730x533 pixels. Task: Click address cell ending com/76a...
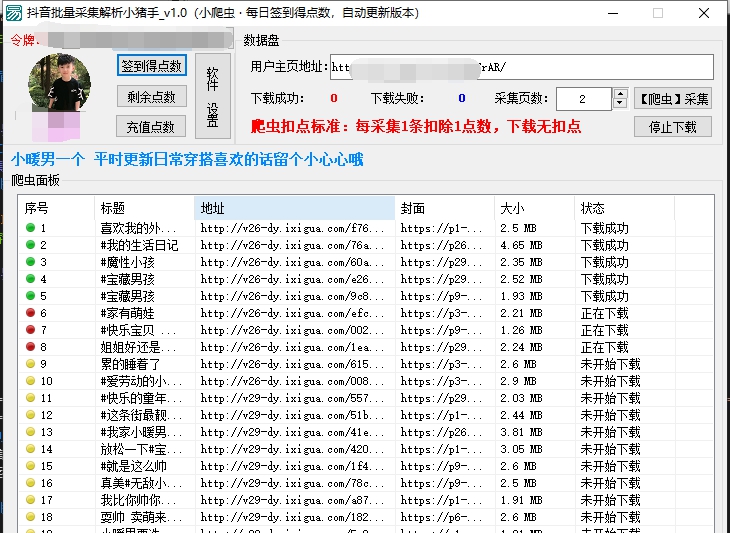pyautogui.click(x=292, y=245)
